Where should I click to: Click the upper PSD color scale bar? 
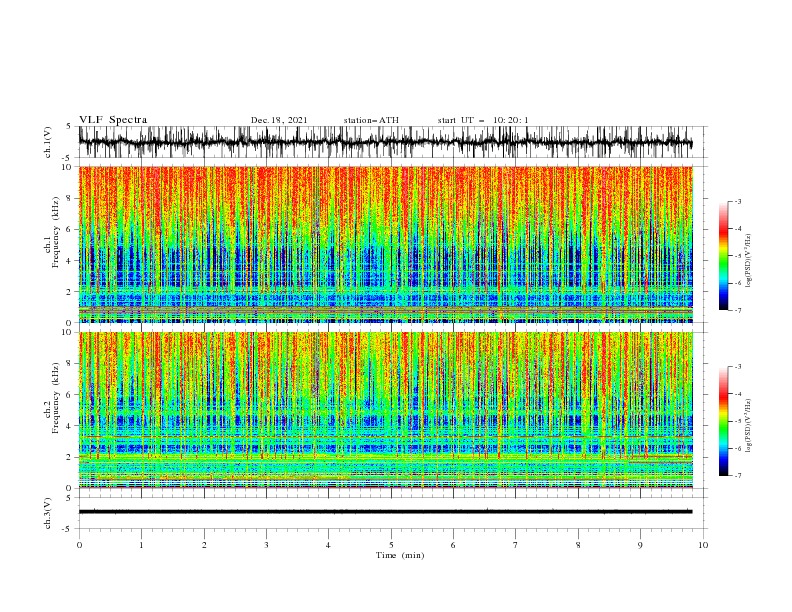coord(724,256)
